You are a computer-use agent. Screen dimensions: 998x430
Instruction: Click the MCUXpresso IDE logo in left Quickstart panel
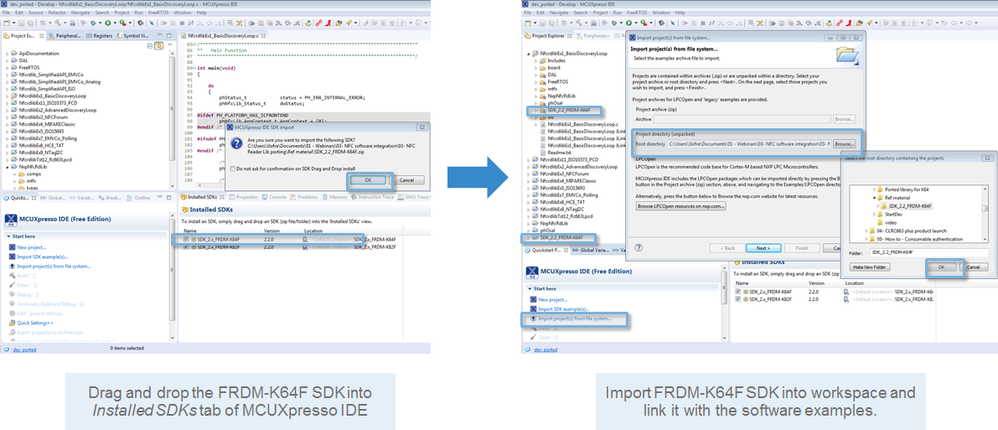11,220
